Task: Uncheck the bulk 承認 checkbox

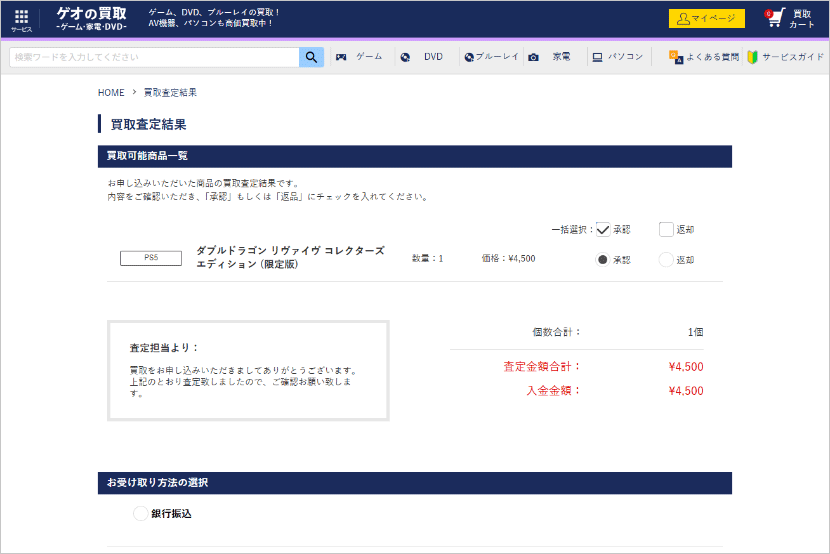Action: click(603, 230)
